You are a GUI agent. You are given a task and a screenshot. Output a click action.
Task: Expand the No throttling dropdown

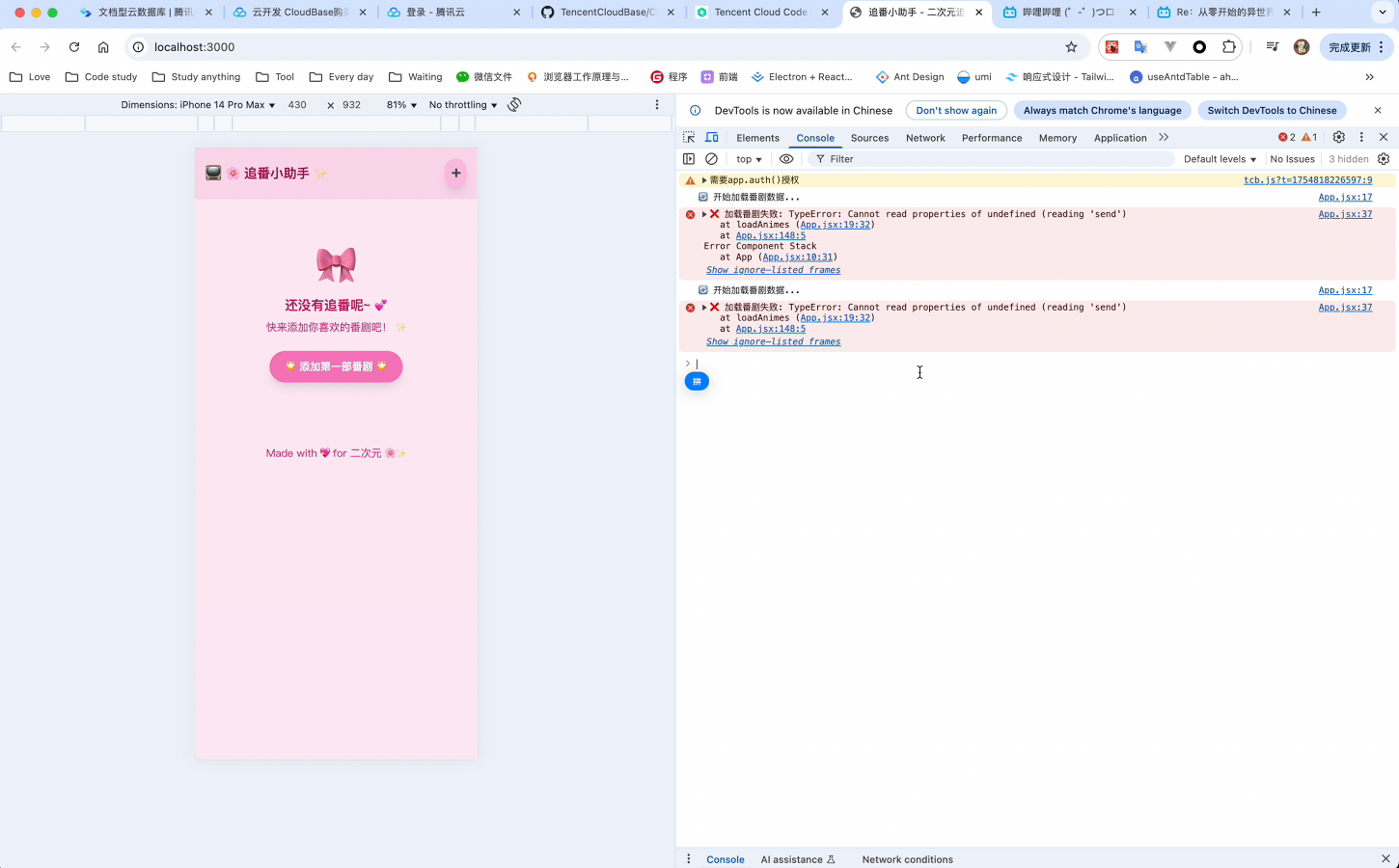463,105
